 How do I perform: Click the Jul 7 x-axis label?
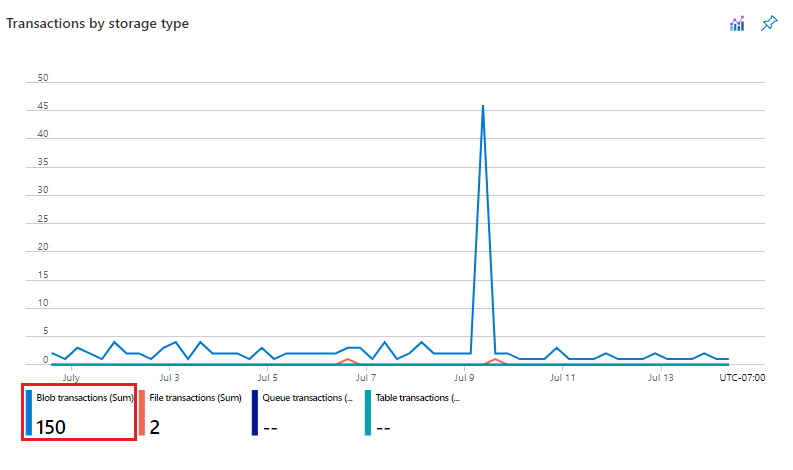point(366,378)
